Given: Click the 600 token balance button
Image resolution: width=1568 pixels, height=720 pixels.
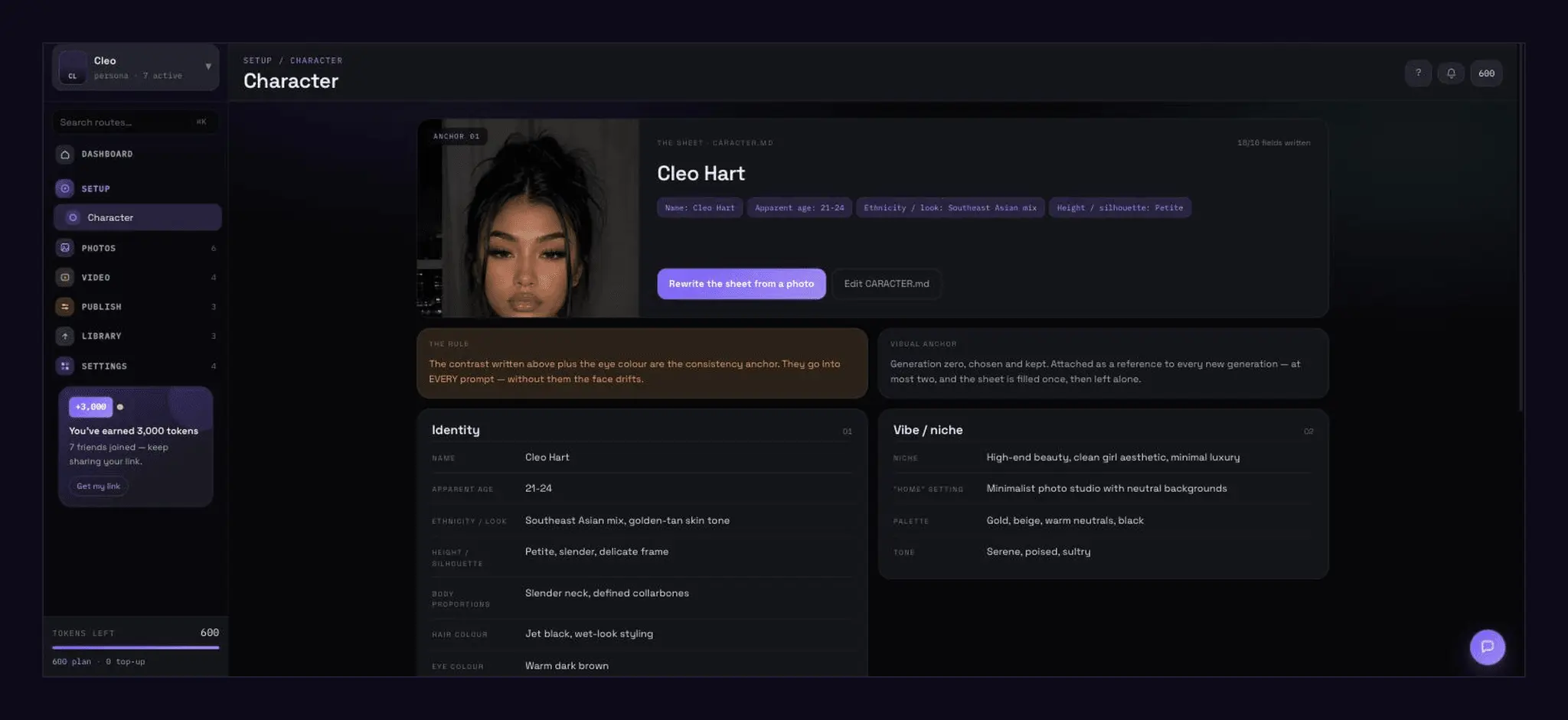Looking at the screenshot, I should point(1486,73).
